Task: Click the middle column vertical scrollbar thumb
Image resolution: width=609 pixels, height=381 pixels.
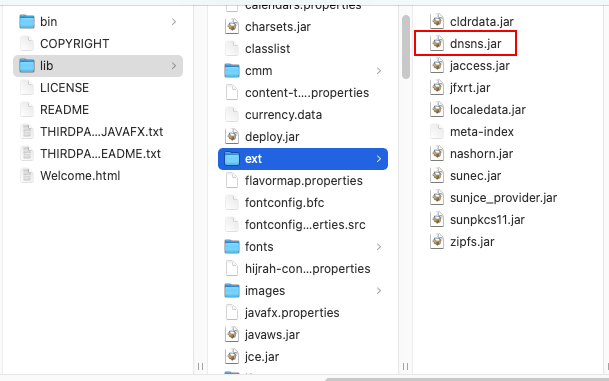Action: point(406,47)
